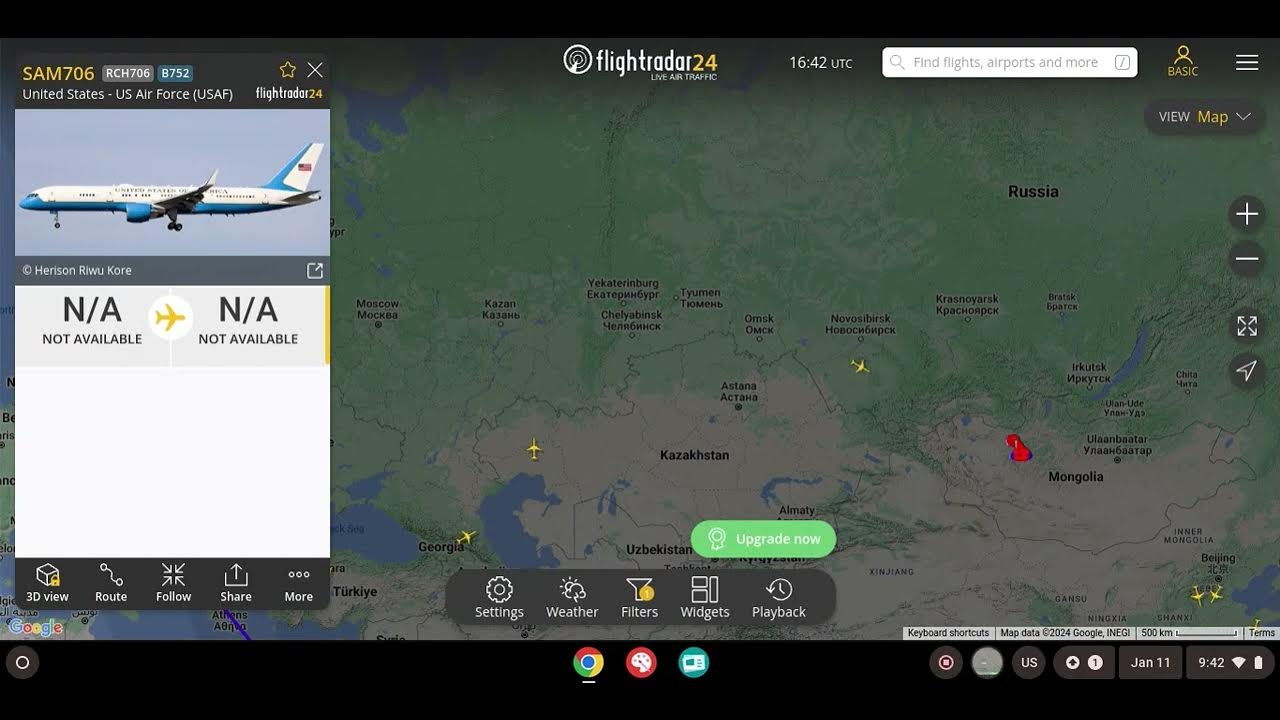Start Playback mode
The image size is (1280, 720).
coord(779,598)
